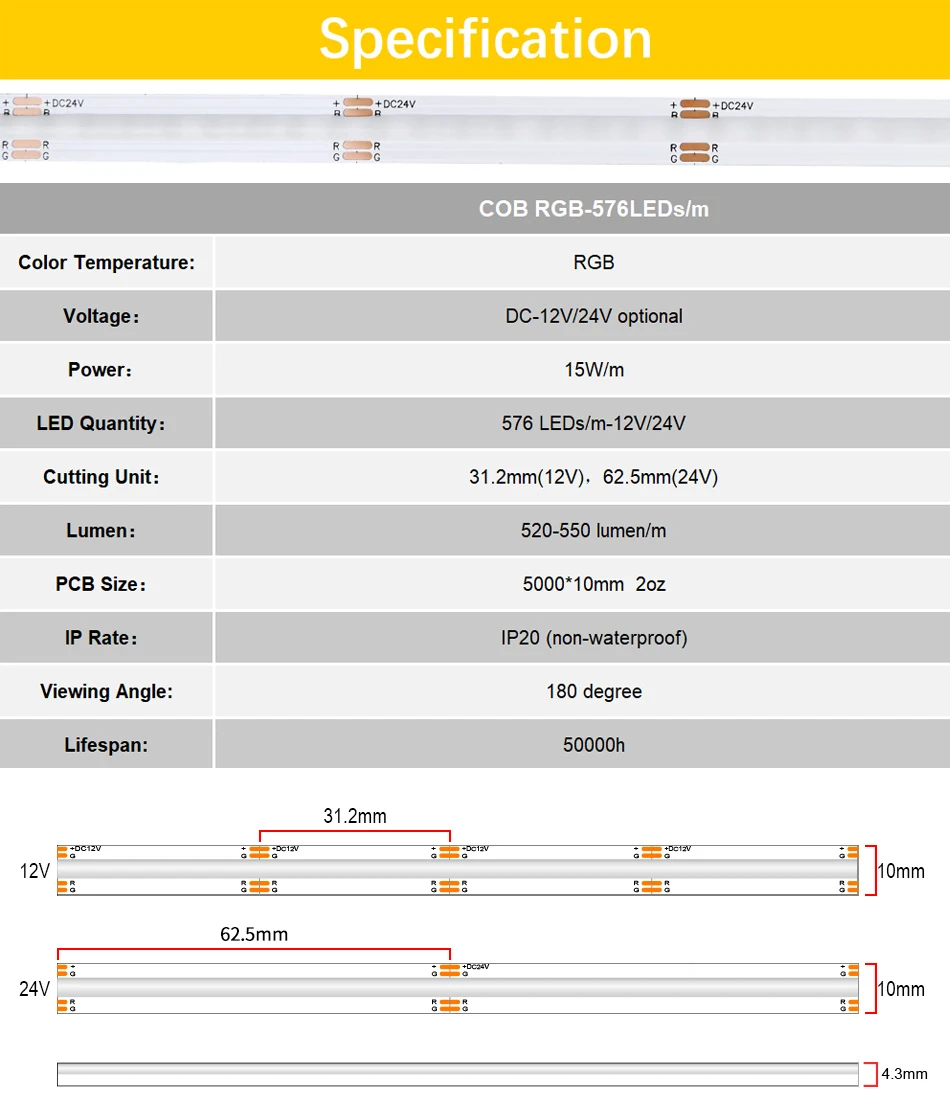Click the 24V strip cutting diagram
Image resolution: width=950 pixels, height=1113 pixels.
coord(458,988)
